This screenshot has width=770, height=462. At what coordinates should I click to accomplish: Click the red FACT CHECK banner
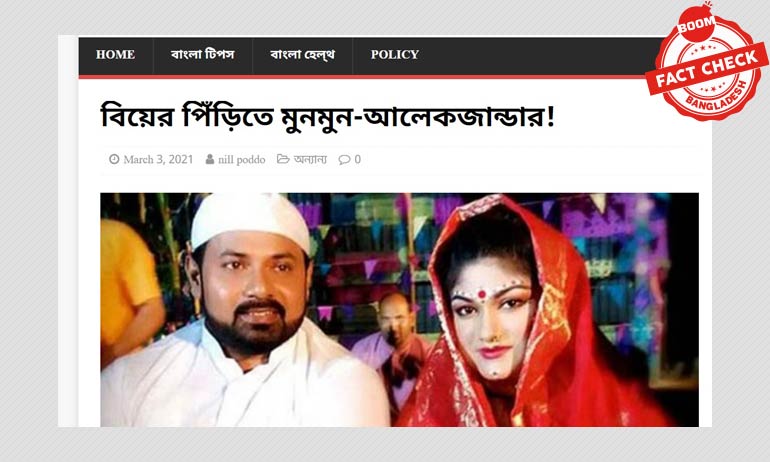[707, 68]
